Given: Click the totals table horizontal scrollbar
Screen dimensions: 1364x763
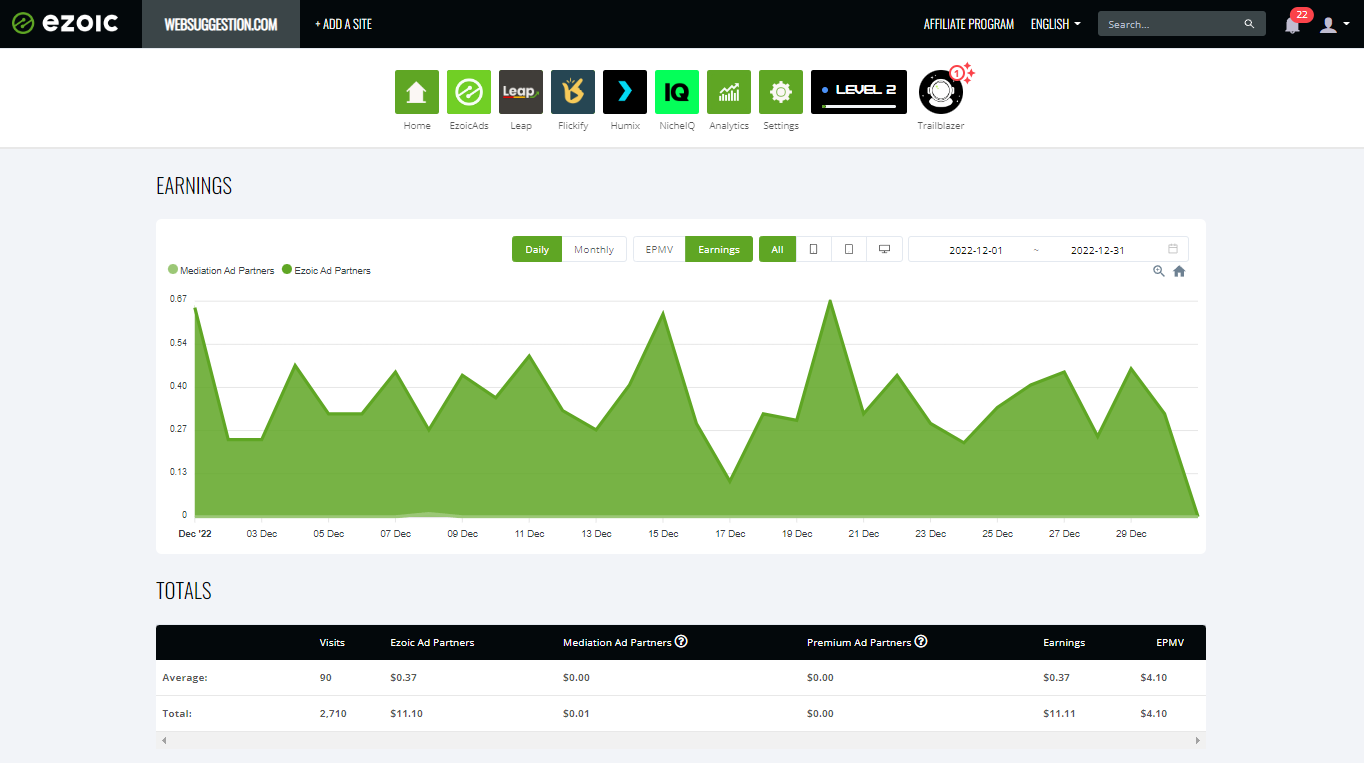Looking at the screenshot, I should point(681,741).
